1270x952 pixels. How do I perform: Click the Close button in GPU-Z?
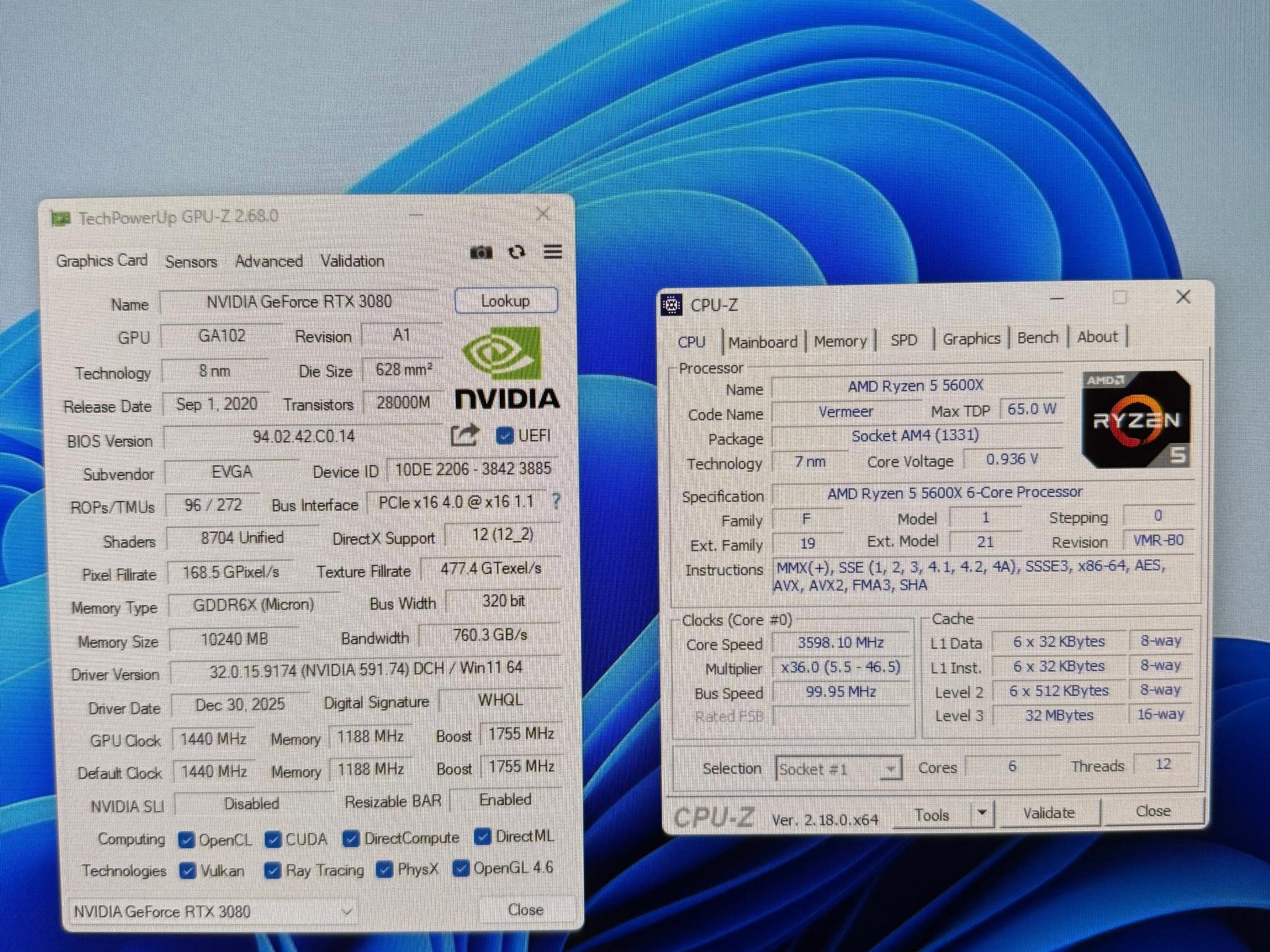pyautogui.click(x=525, y=909)
